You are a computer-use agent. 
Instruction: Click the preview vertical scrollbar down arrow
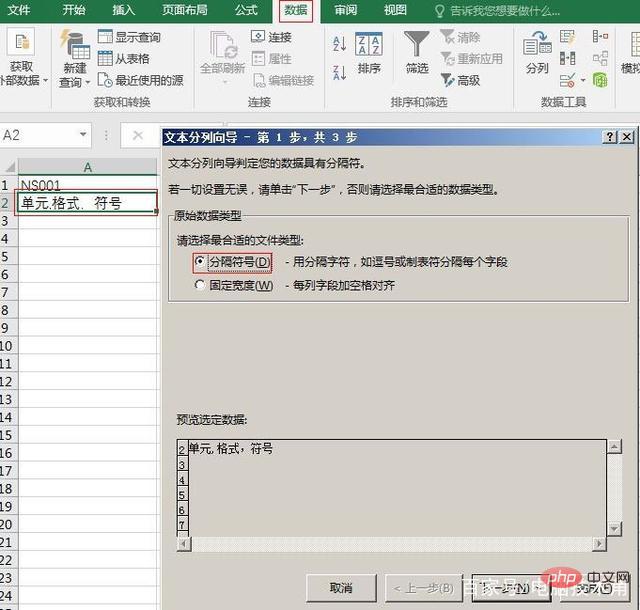tap(614, 529)
